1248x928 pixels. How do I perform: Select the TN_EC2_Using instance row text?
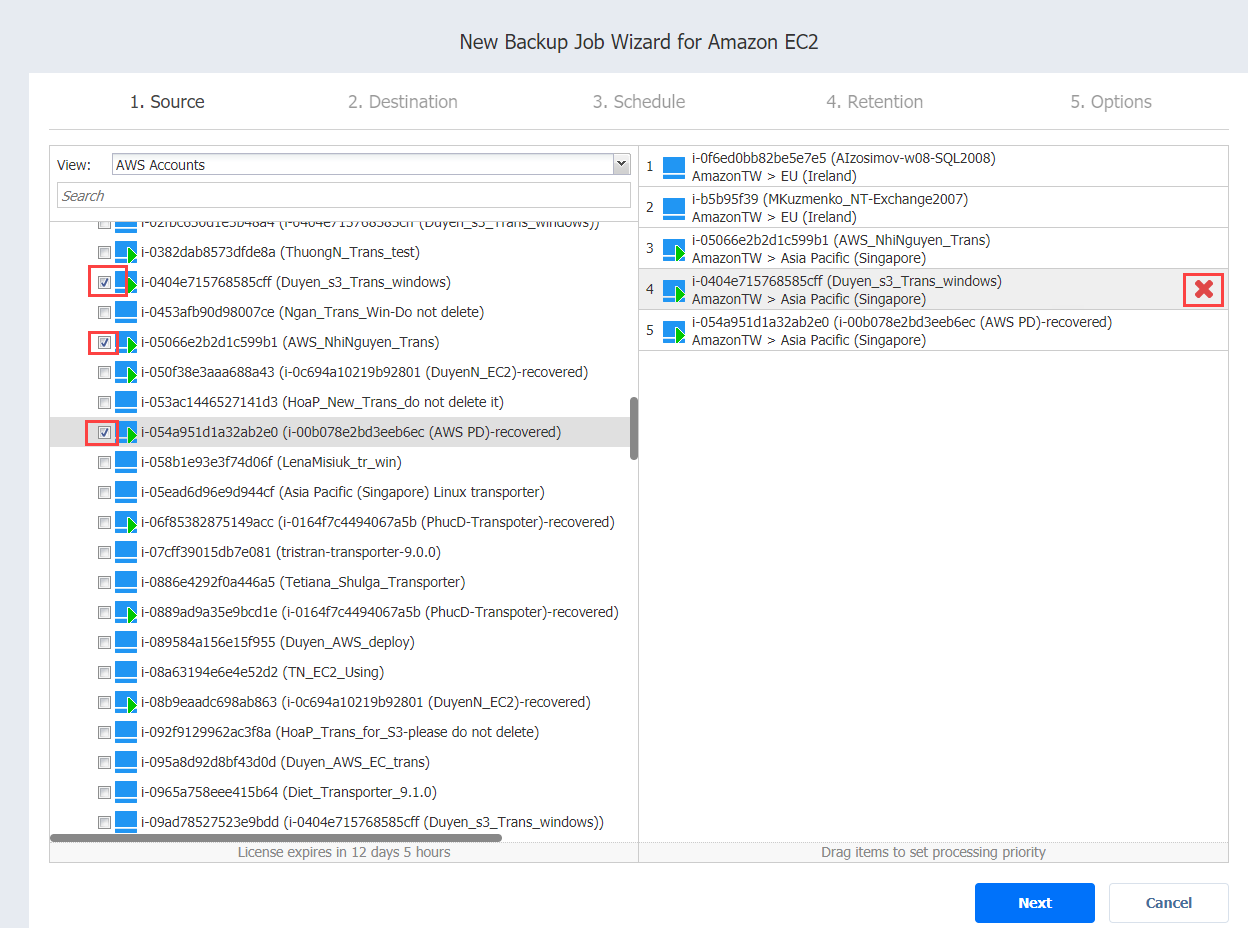pyautogui.click(x=262, y=672)
